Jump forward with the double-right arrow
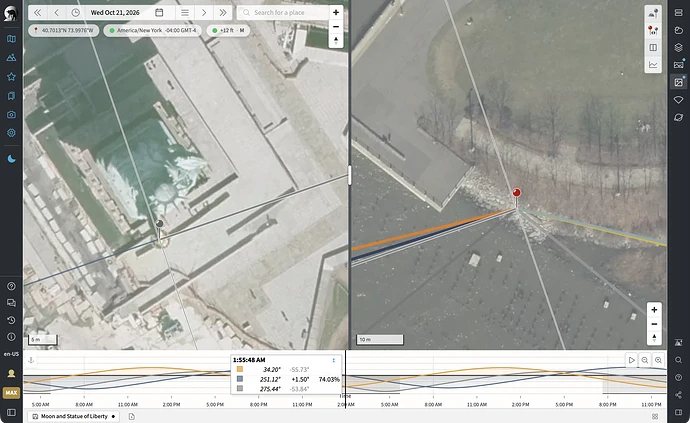The image size is (690, 423). [223, 13]
